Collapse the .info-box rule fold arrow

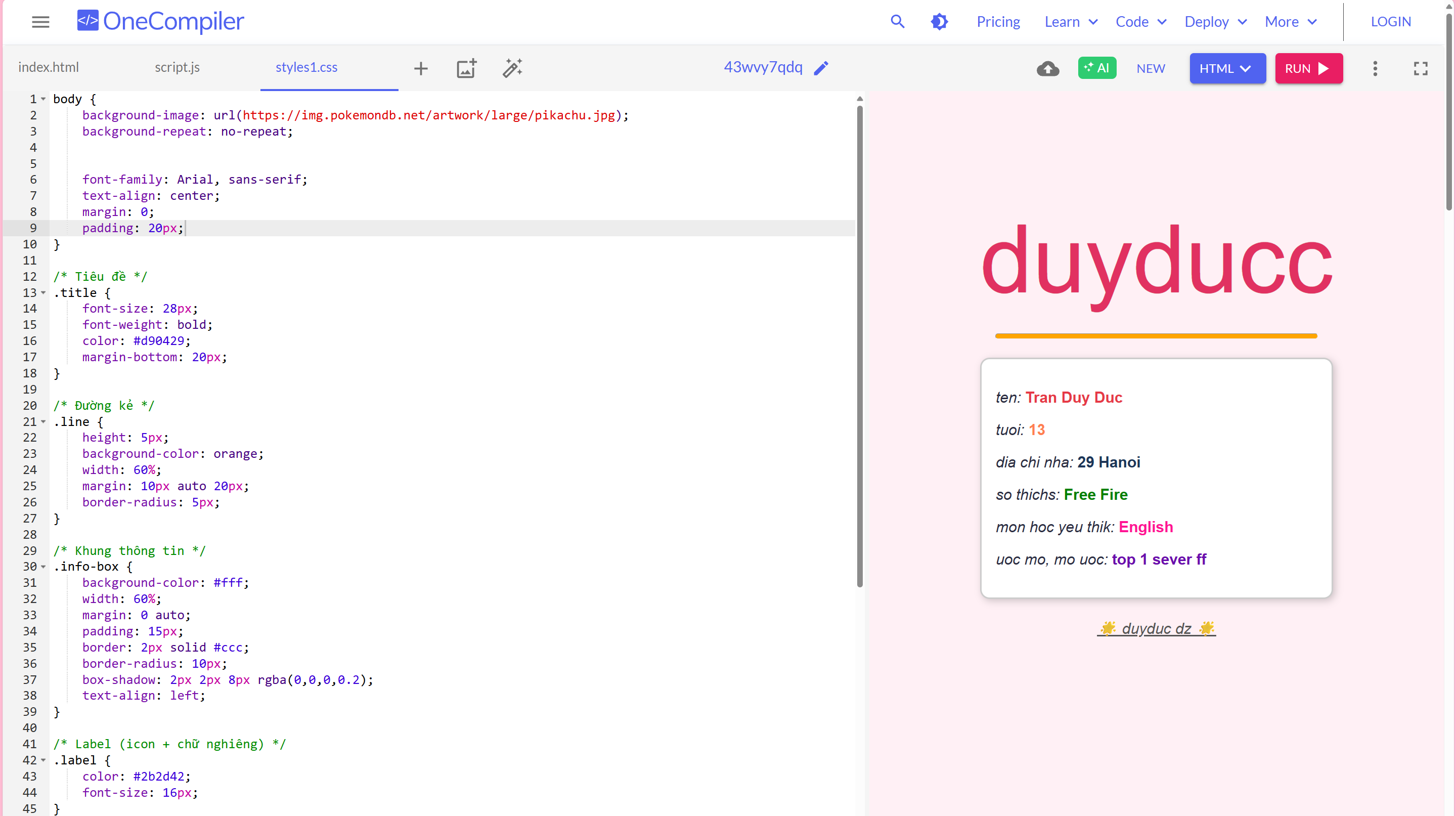[43, 567]
